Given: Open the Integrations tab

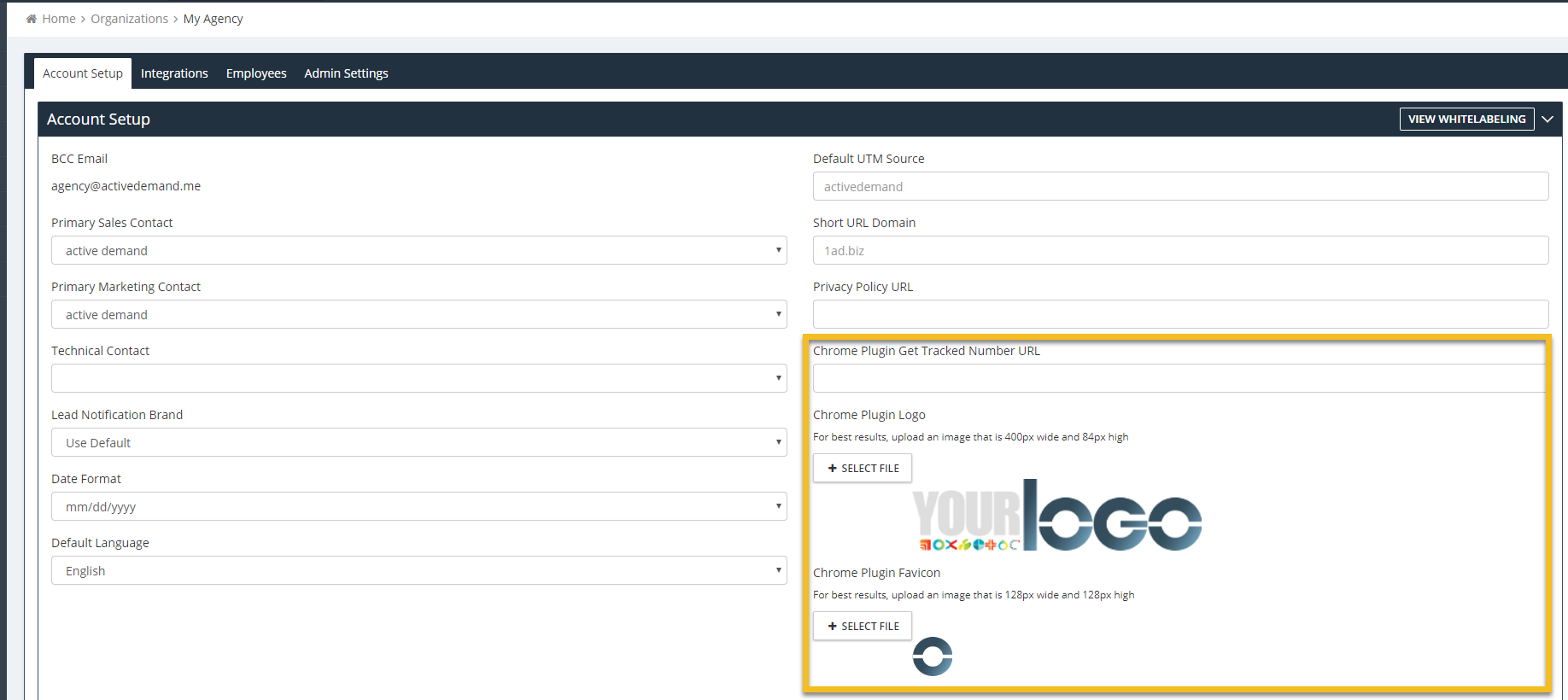Looking at the screenshot, I should (174, 73).
